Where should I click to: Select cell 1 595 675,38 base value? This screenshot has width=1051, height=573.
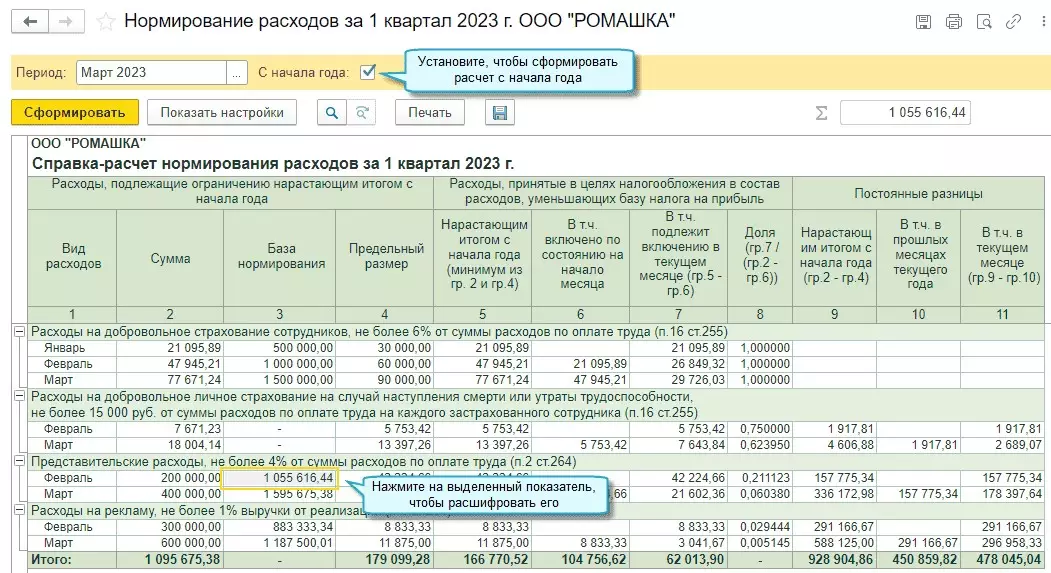click(x=280, y=494)
